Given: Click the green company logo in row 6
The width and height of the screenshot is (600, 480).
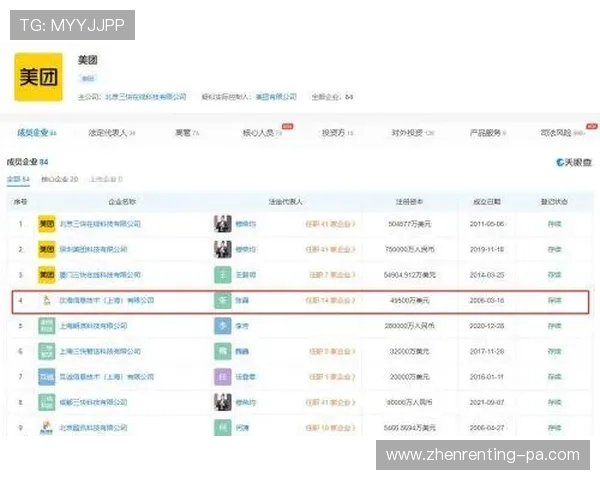Looking at the screenshot, I should tap(47, 351).
